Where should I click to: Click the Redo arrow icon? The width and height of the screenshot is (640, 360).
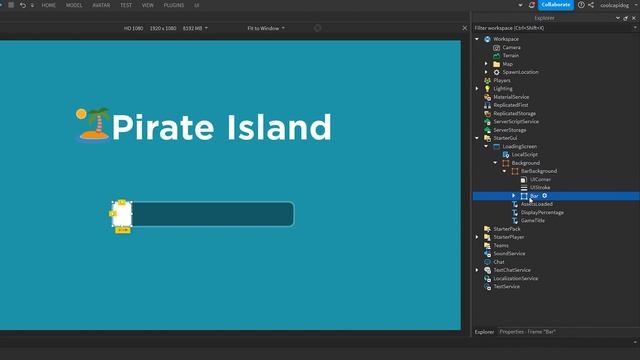click(32, 5)
